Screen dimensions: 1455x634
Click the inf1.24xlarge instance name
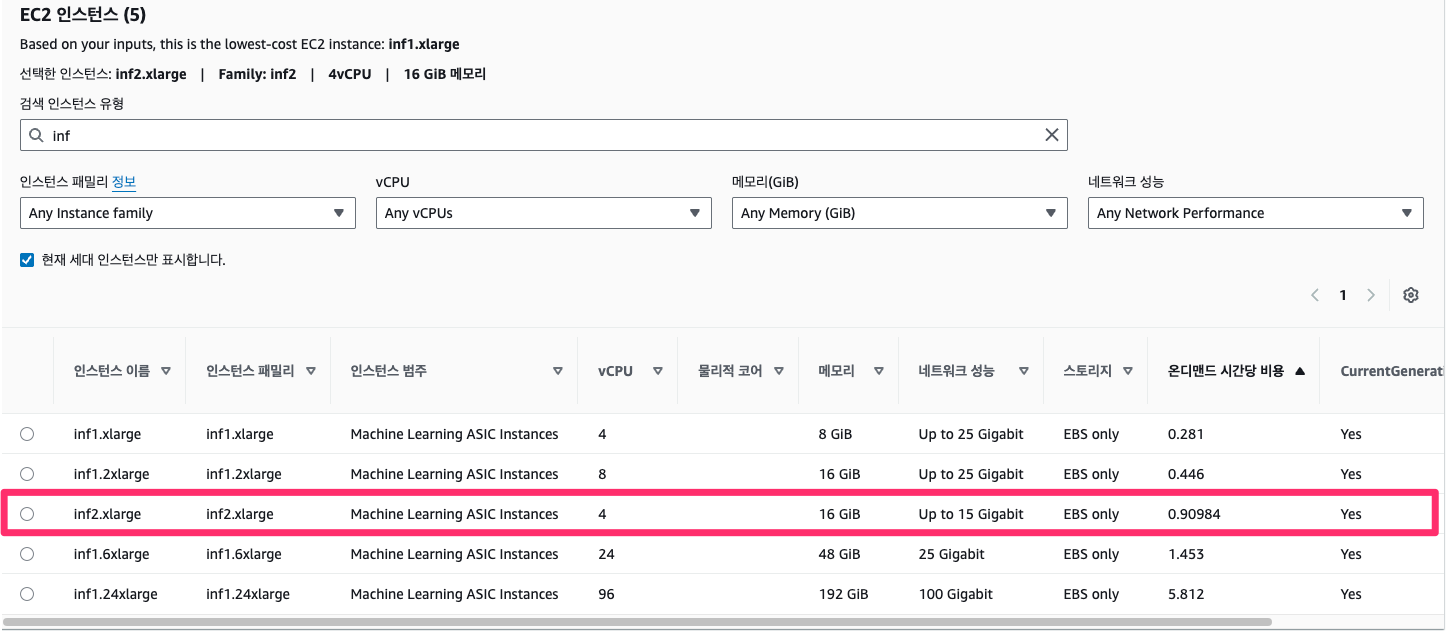(x=115, y=594)
